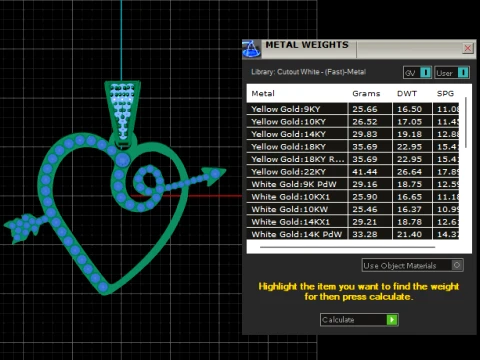Select the pendant bail in viewport
The height and width of the screenshot is (360, 480).
pyautogui.click(x=122, y=113)
